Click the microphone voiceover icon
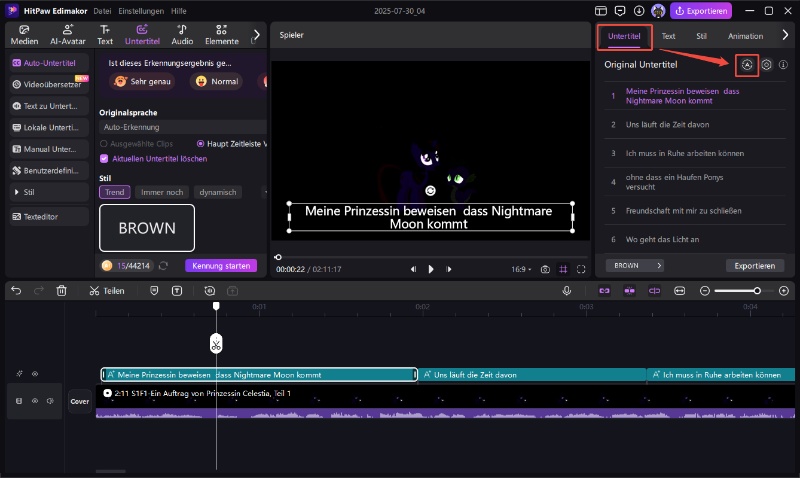 pos(566,291)
